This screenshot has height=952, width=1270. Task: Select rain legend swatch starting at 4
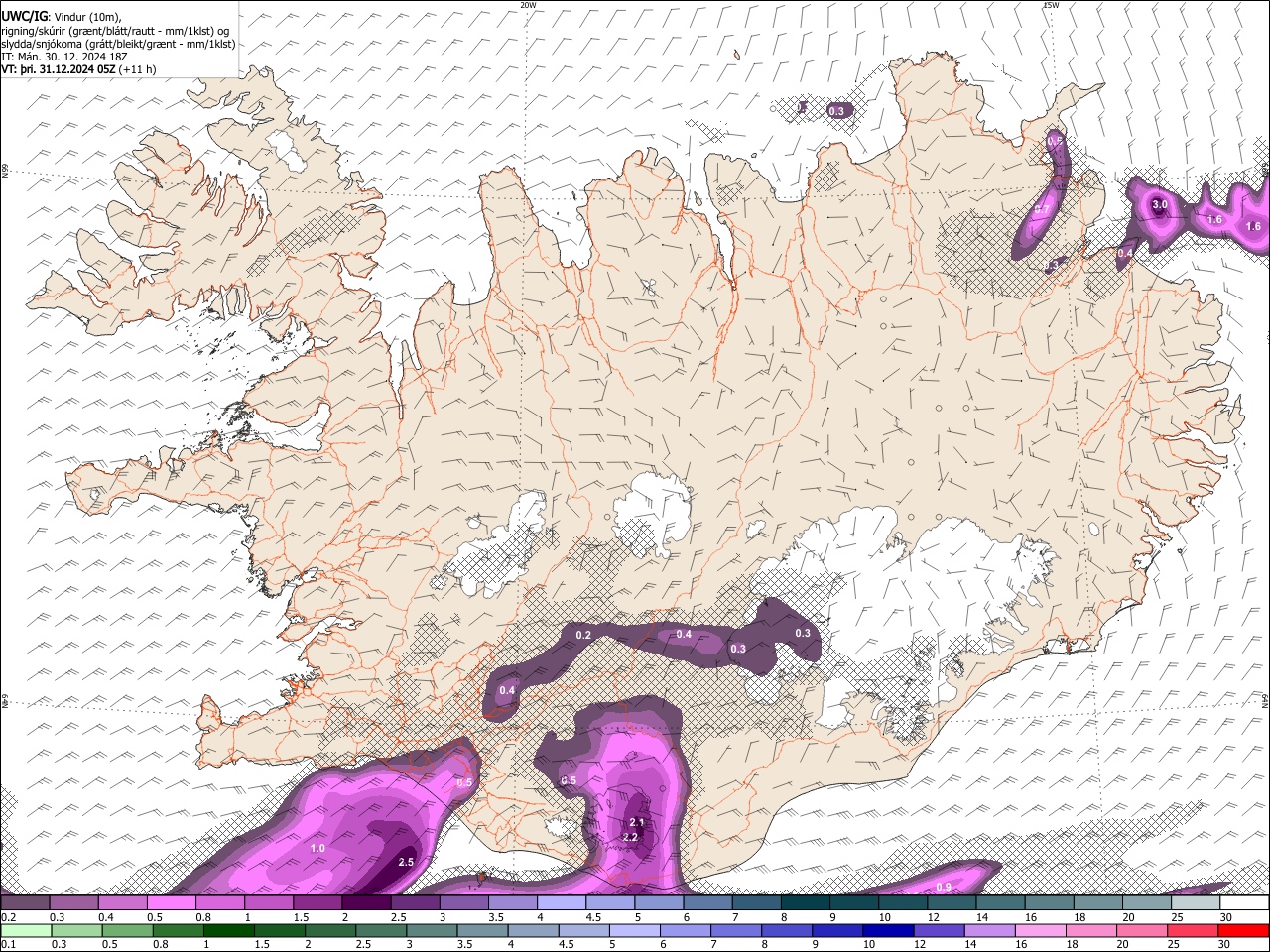533,931
